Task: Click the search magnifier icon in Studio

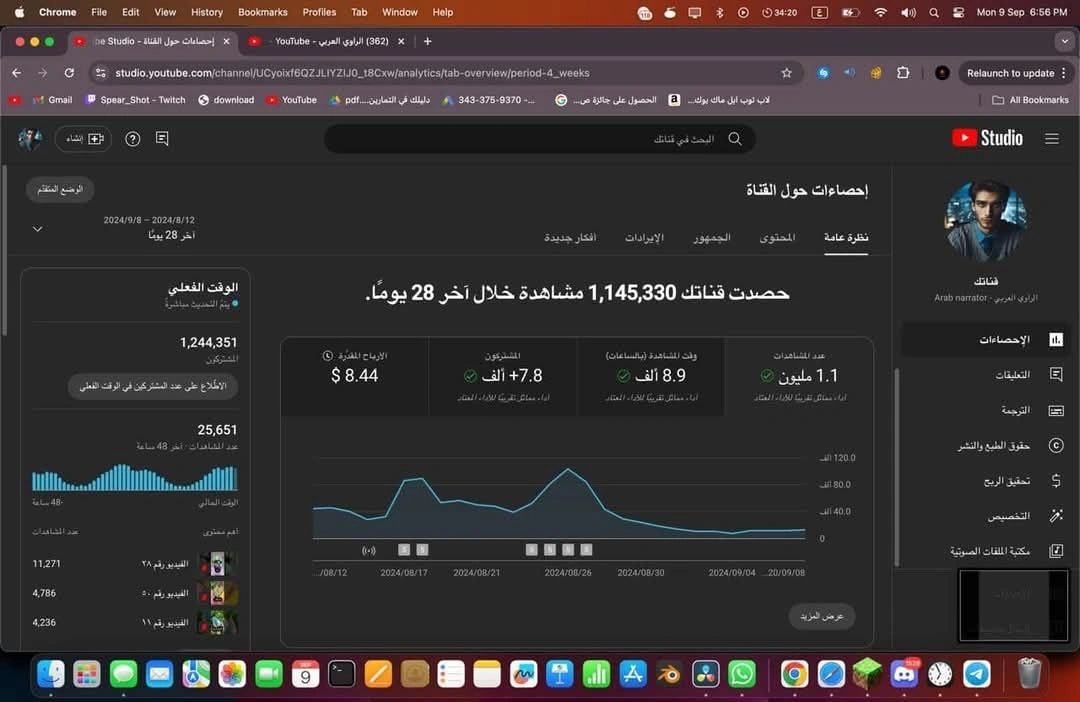Action: click(735, 139)
